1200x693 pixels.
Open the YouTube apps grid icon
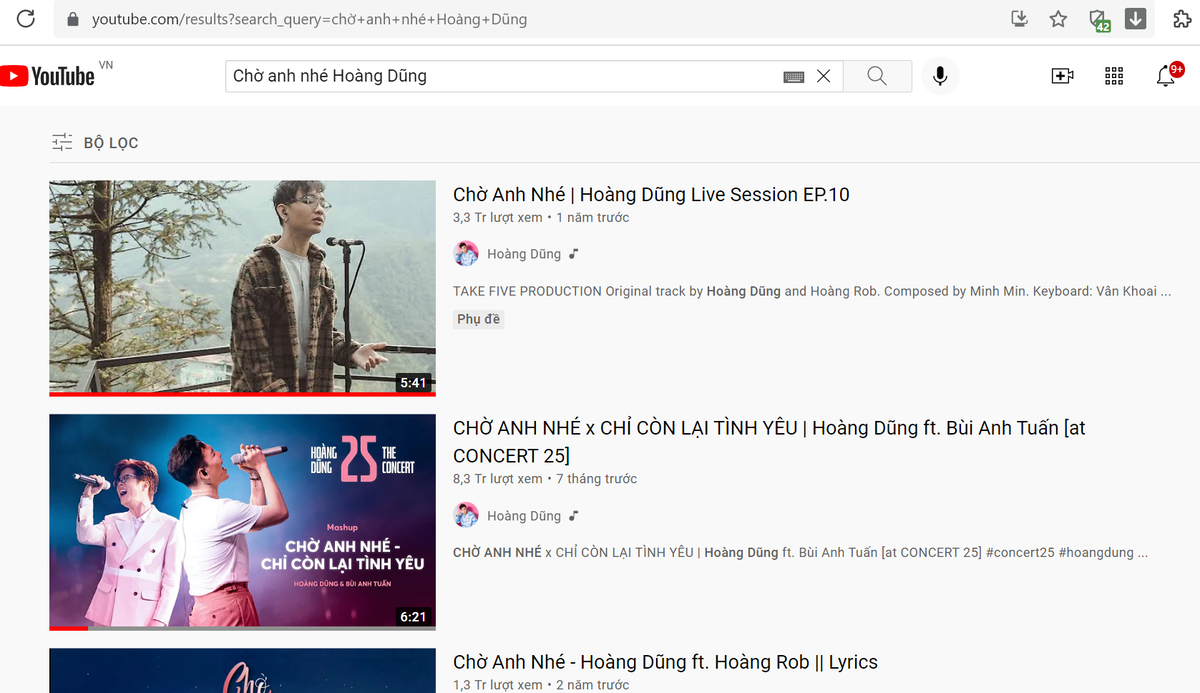[1114, 76]
